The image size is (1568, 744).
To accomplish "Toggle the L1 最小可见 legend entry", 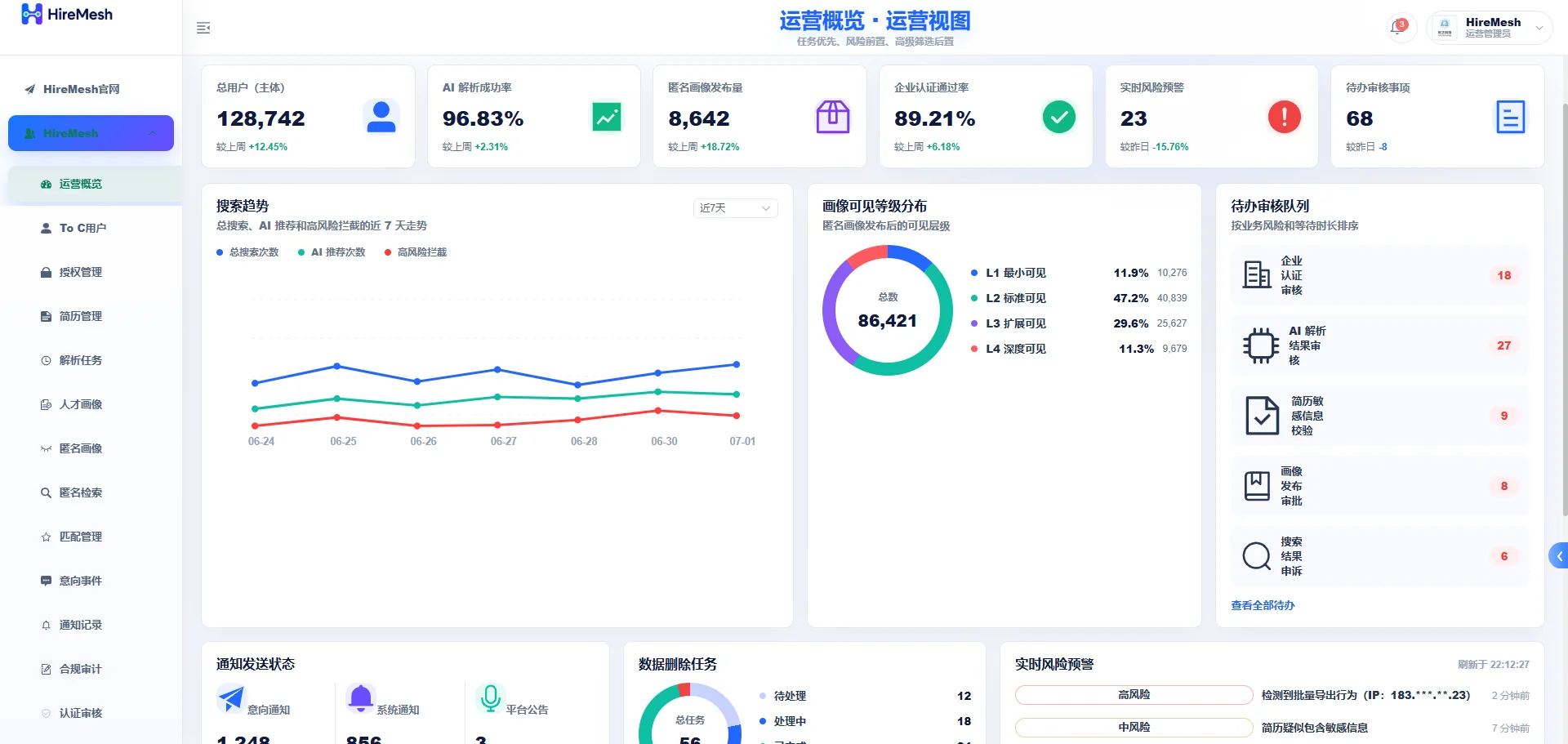I will click(1009, 273).
